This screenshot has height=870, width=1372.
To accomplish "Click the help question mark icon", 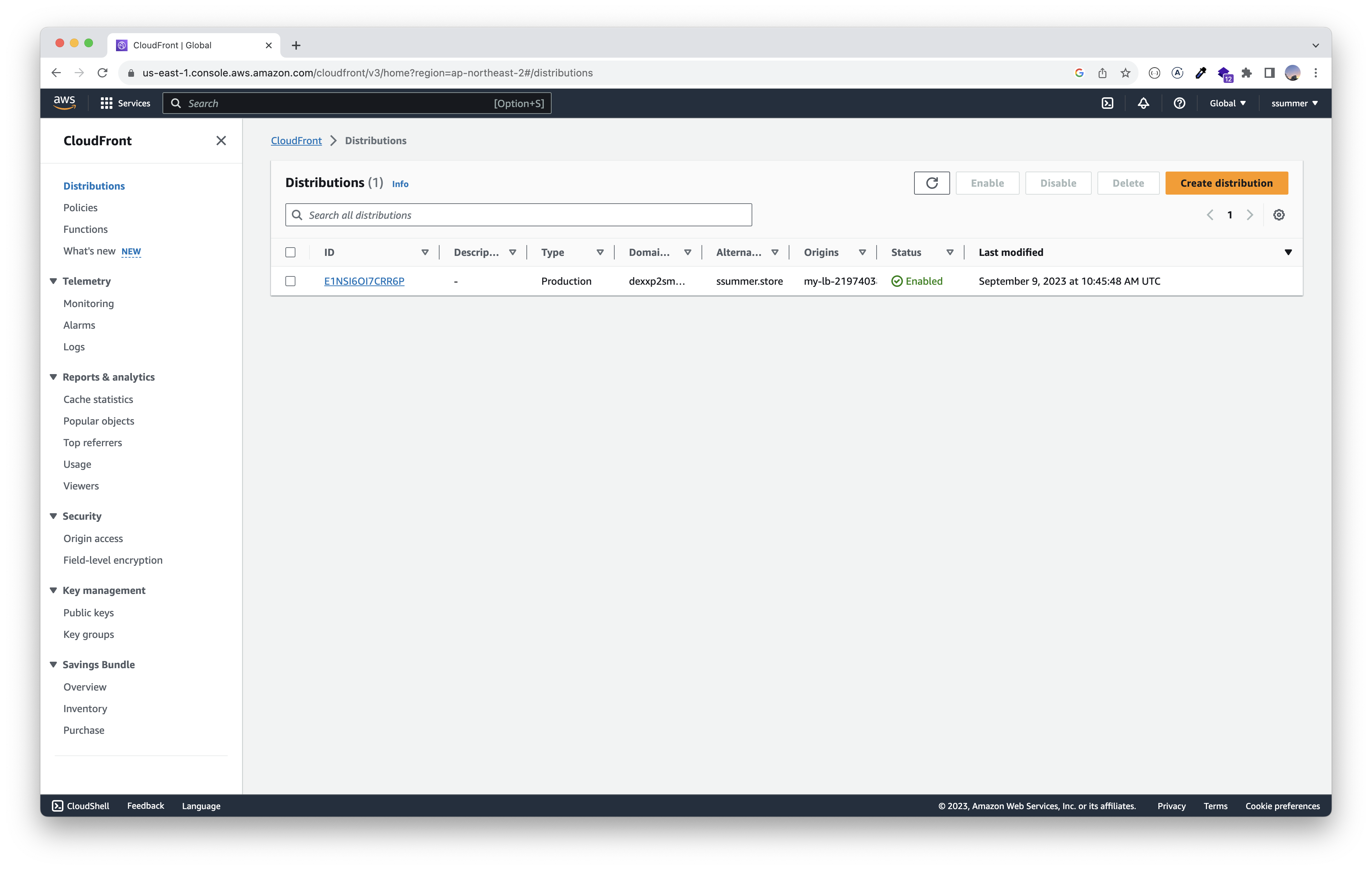I will pos(1179,103).
